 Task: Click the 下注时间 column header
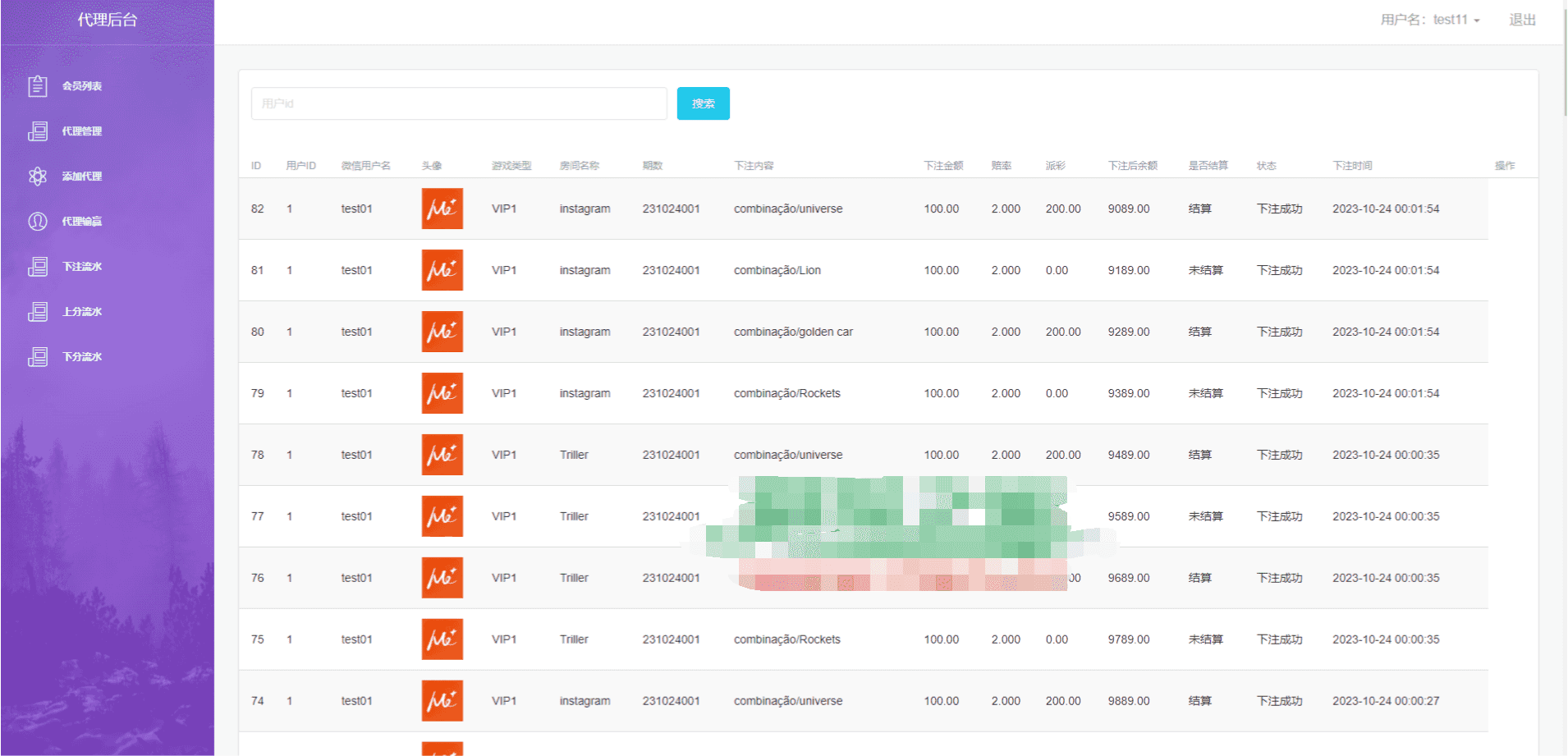click(x=1352, y=166)
